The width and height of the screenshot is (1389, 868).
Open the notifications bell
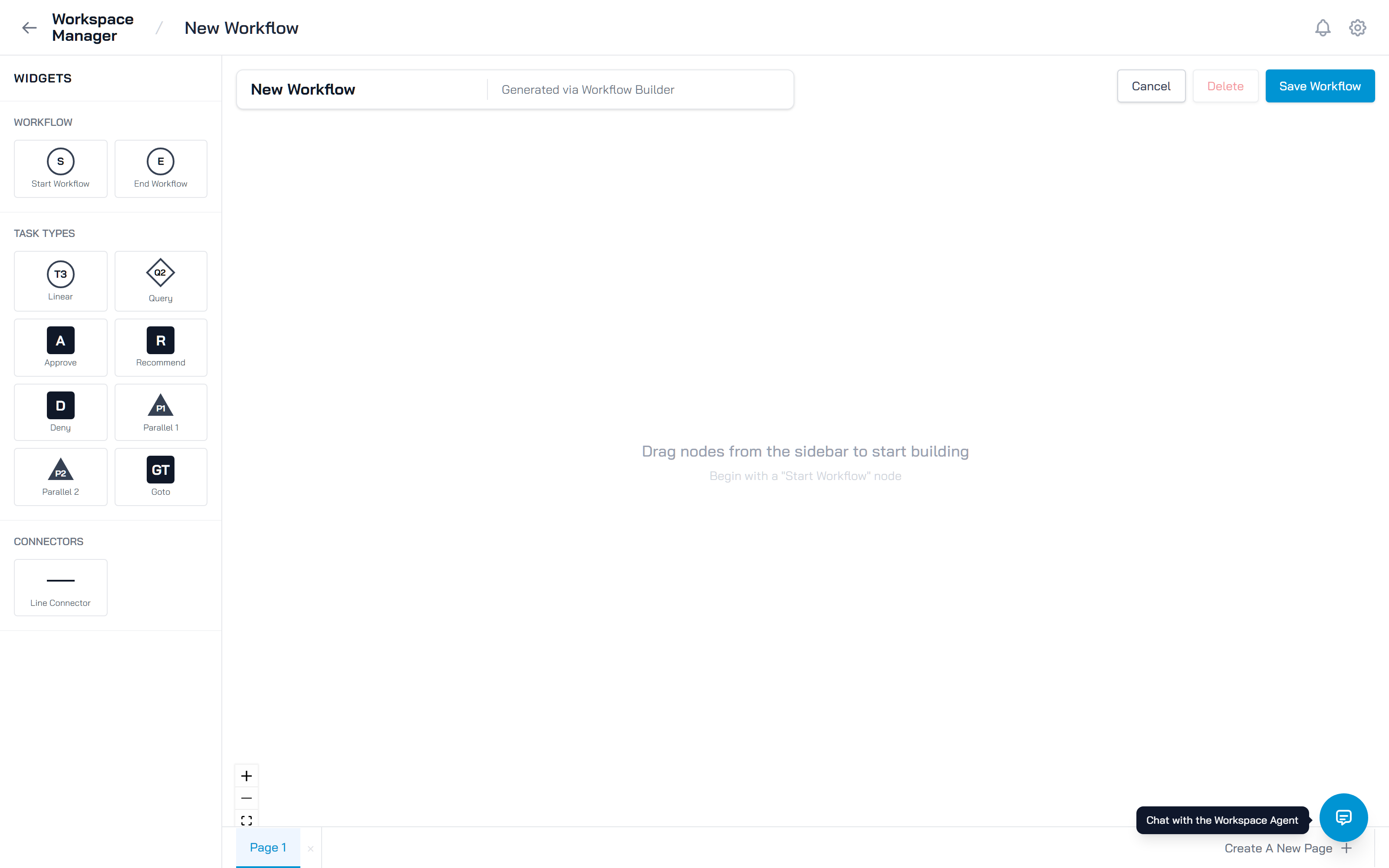1323,27
